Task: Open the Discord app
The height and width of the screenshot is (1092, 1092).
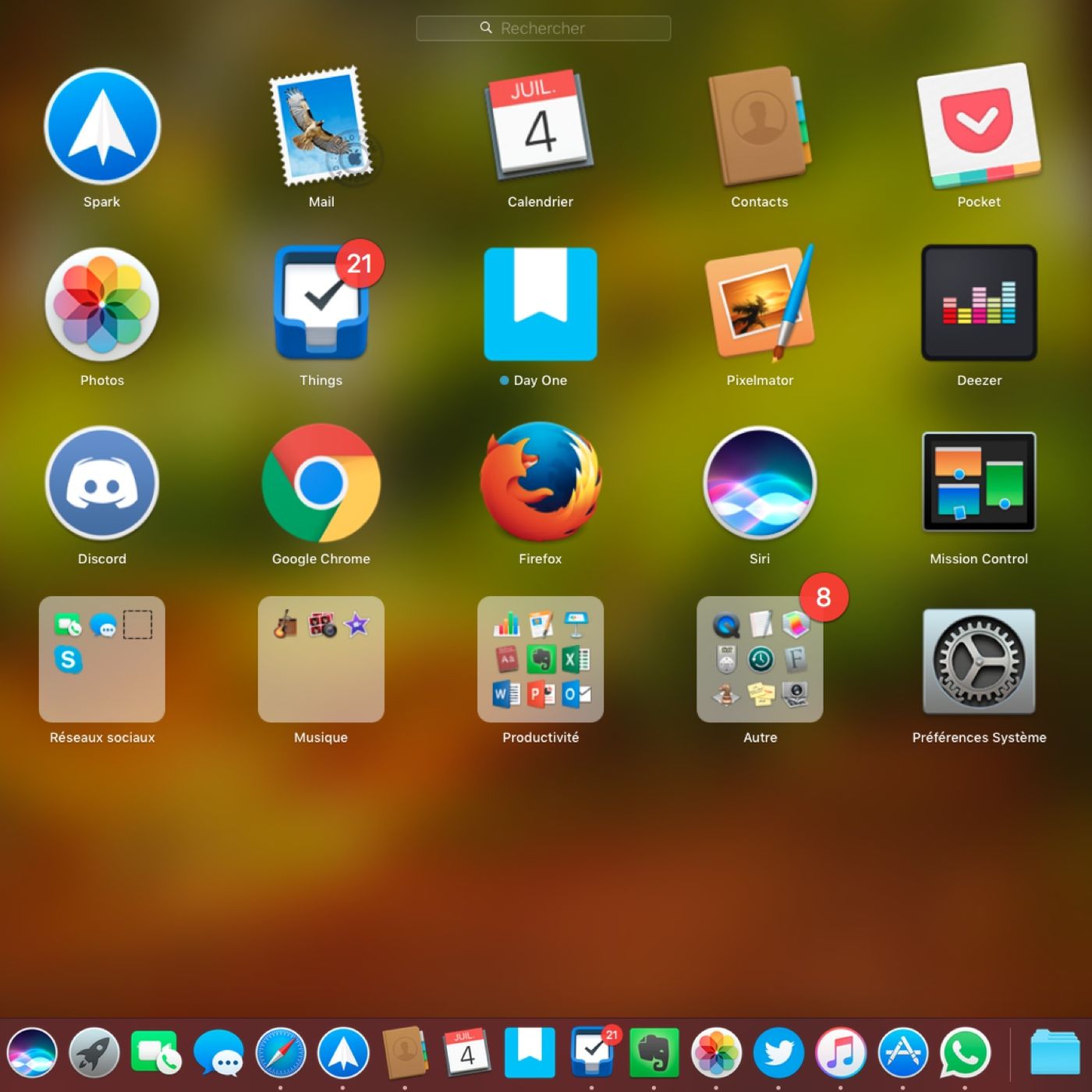Action: [x=102, y=483]
